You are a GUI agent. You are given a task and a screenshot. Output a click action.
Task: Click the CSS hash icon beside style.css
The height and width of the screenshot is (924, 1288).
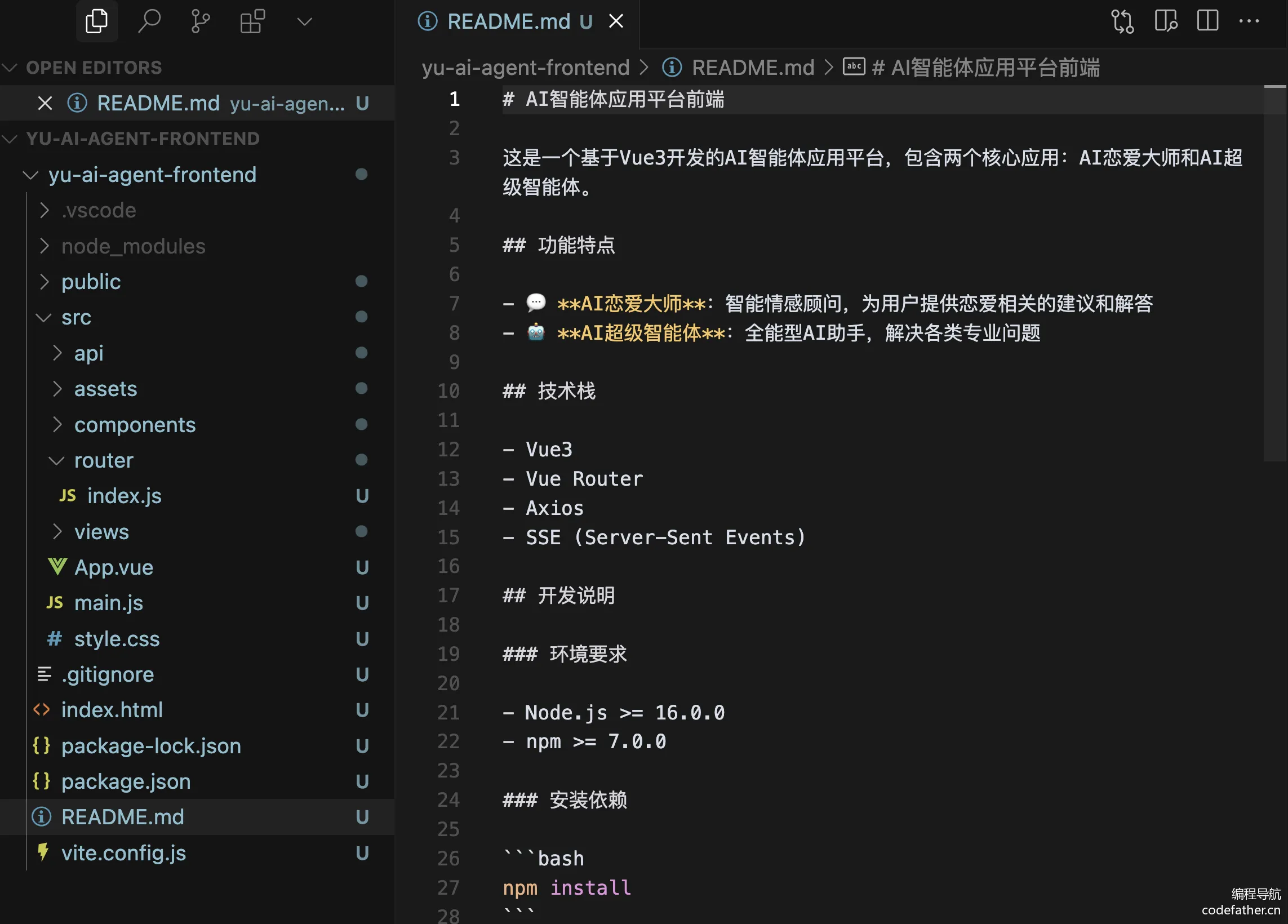(x=55, y=639)
